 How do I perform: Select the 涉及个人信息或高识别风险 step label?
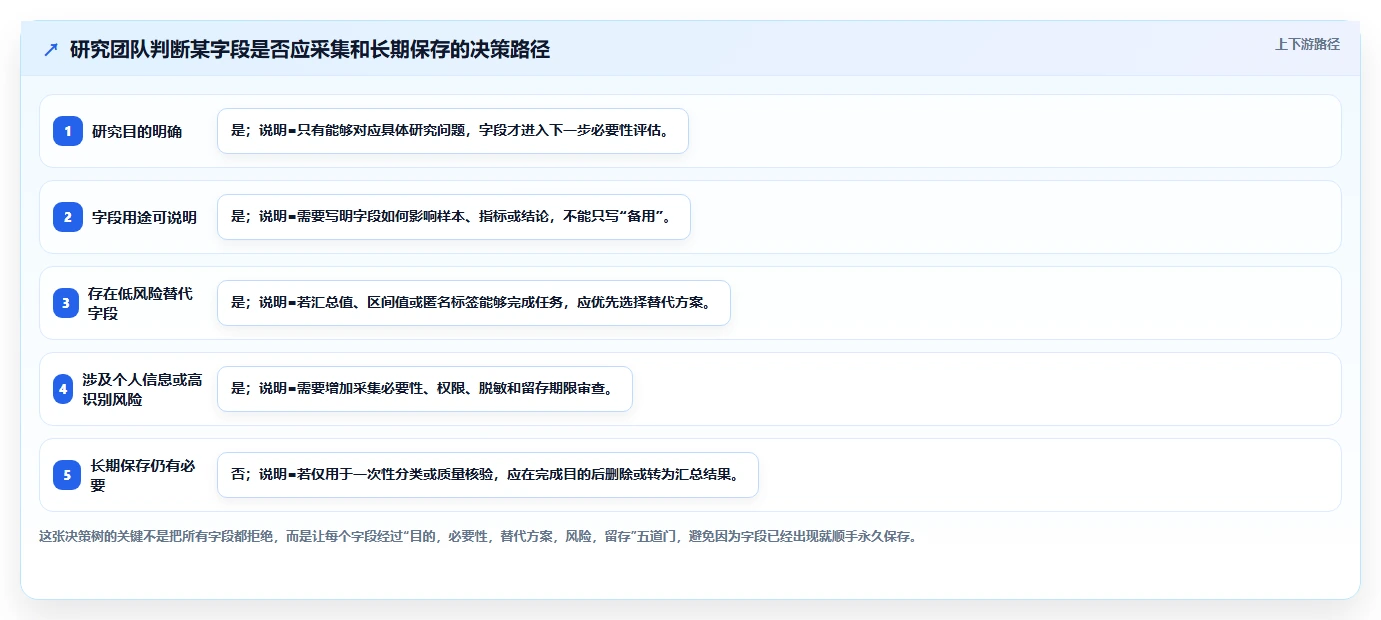(x=142, y=389)
